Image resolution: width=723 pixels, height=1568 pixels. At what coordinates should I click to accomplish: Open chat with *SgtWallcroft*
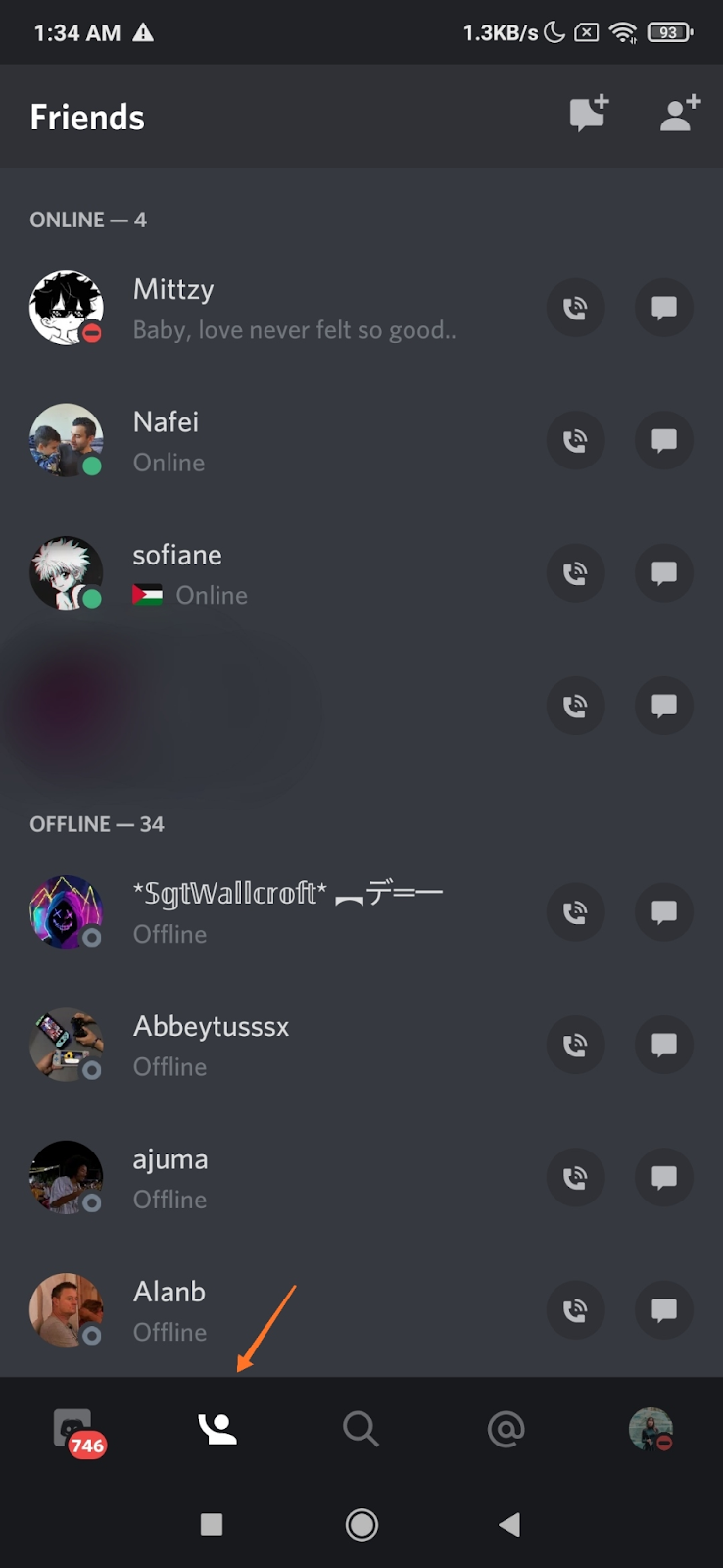click(x=664, y=911)
